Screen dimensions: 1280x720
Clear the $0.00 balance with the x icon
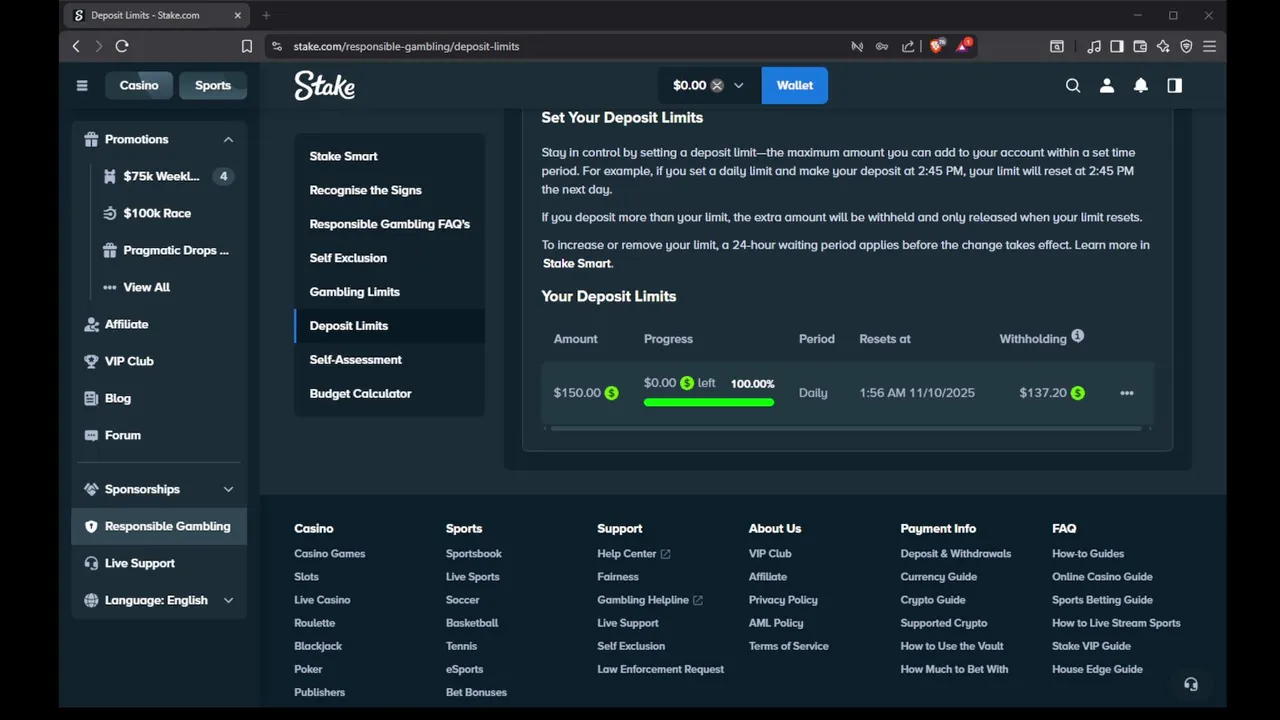click(x=717, y=86)
